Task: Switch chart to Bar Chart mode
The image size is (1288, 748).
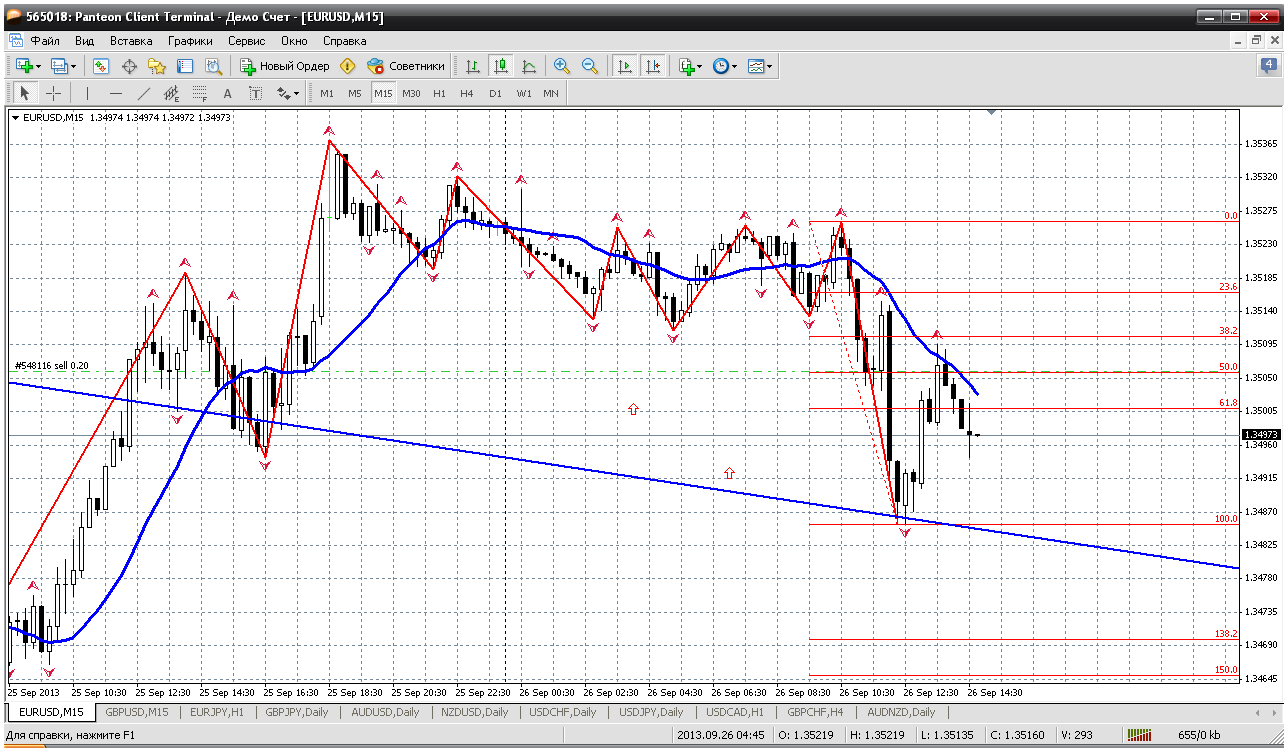Action: (x=473, y=66)
